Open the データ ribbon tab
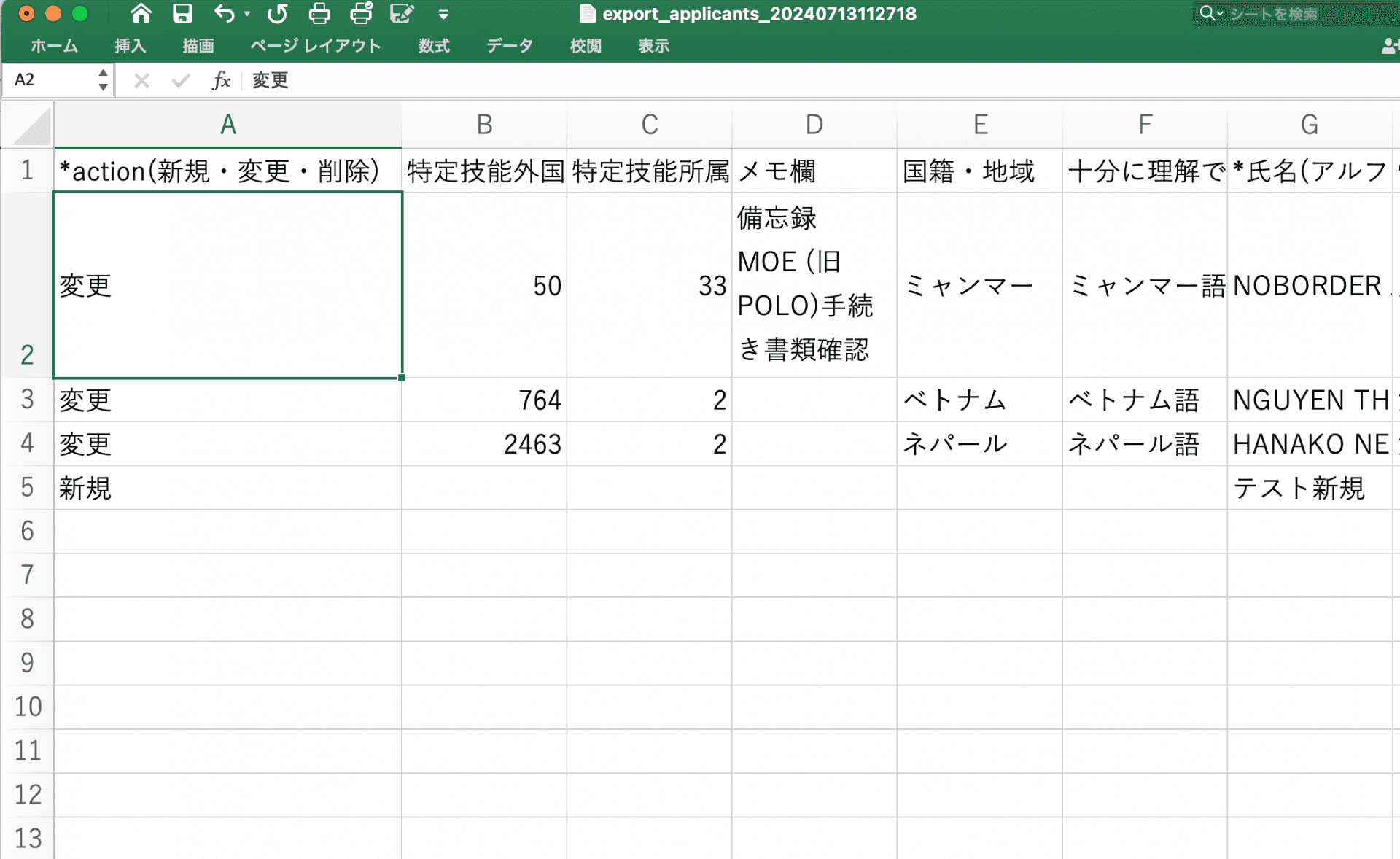 pyautogui.click(x=509, y=46)
